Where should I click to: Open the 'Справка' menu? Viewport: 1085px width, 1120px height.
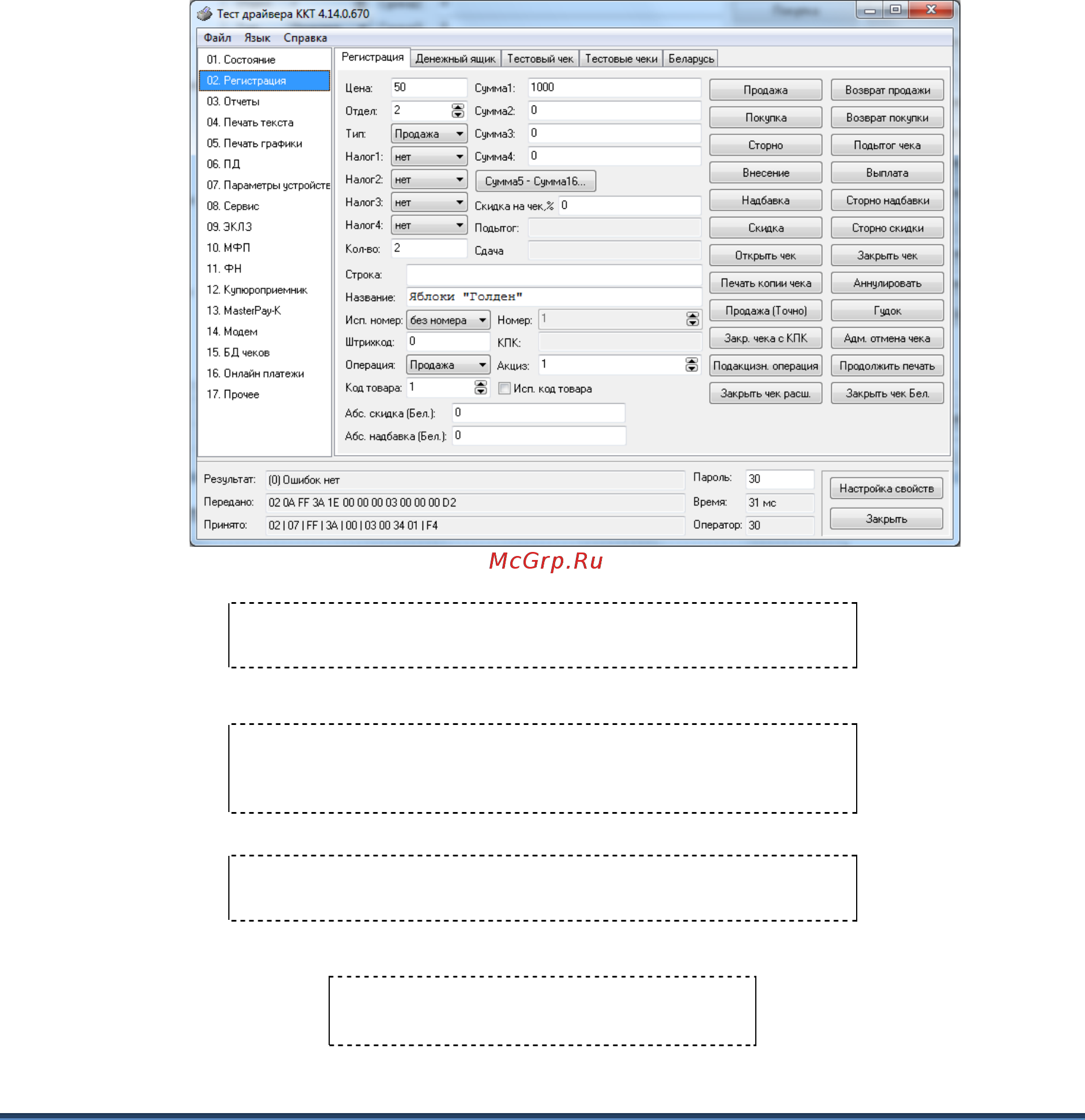tap(305, 38)
